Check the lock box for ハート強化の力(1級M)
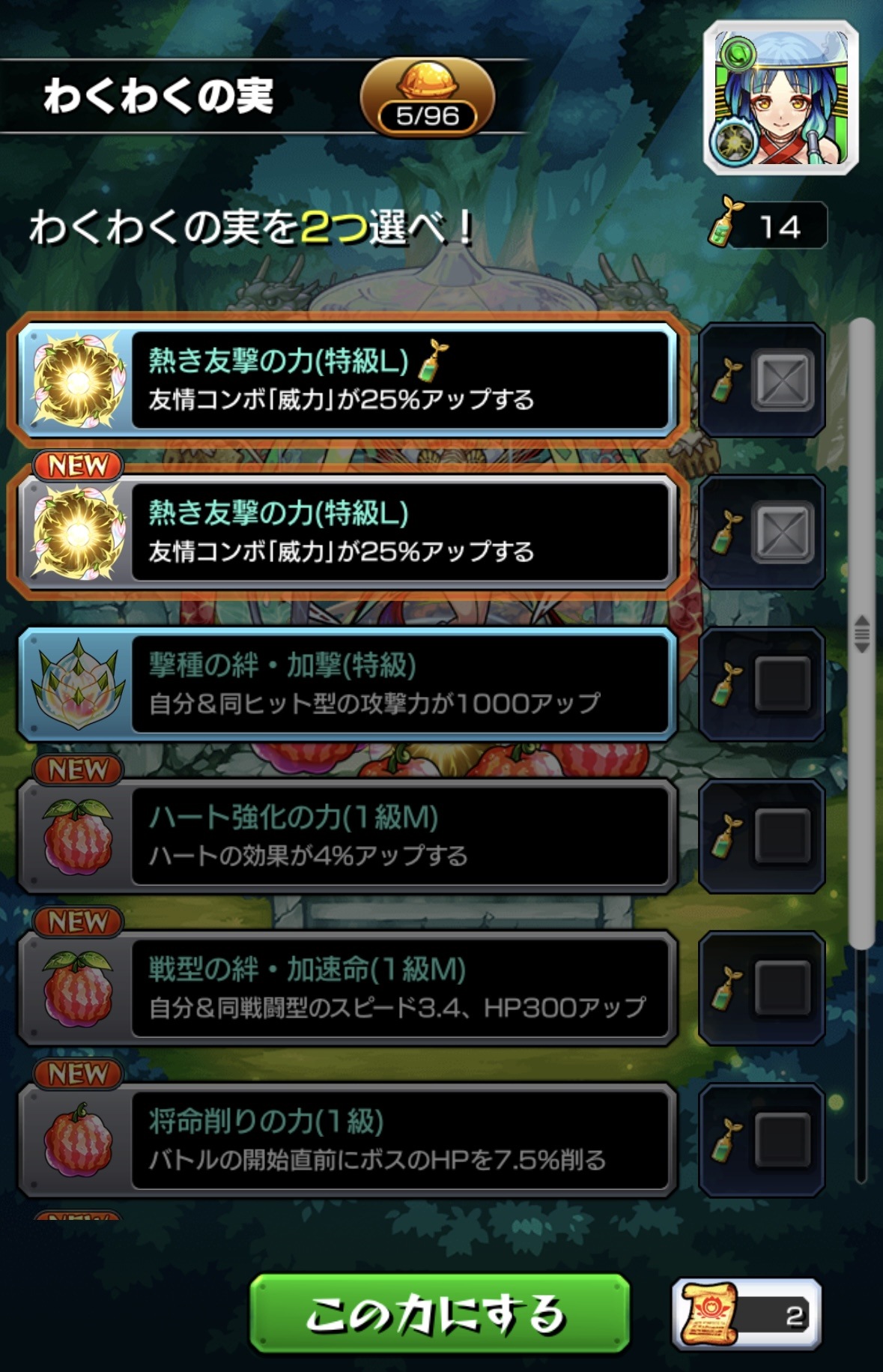Image resolution: width=883 pixels, height=1372 pixels. pos(783,835)
